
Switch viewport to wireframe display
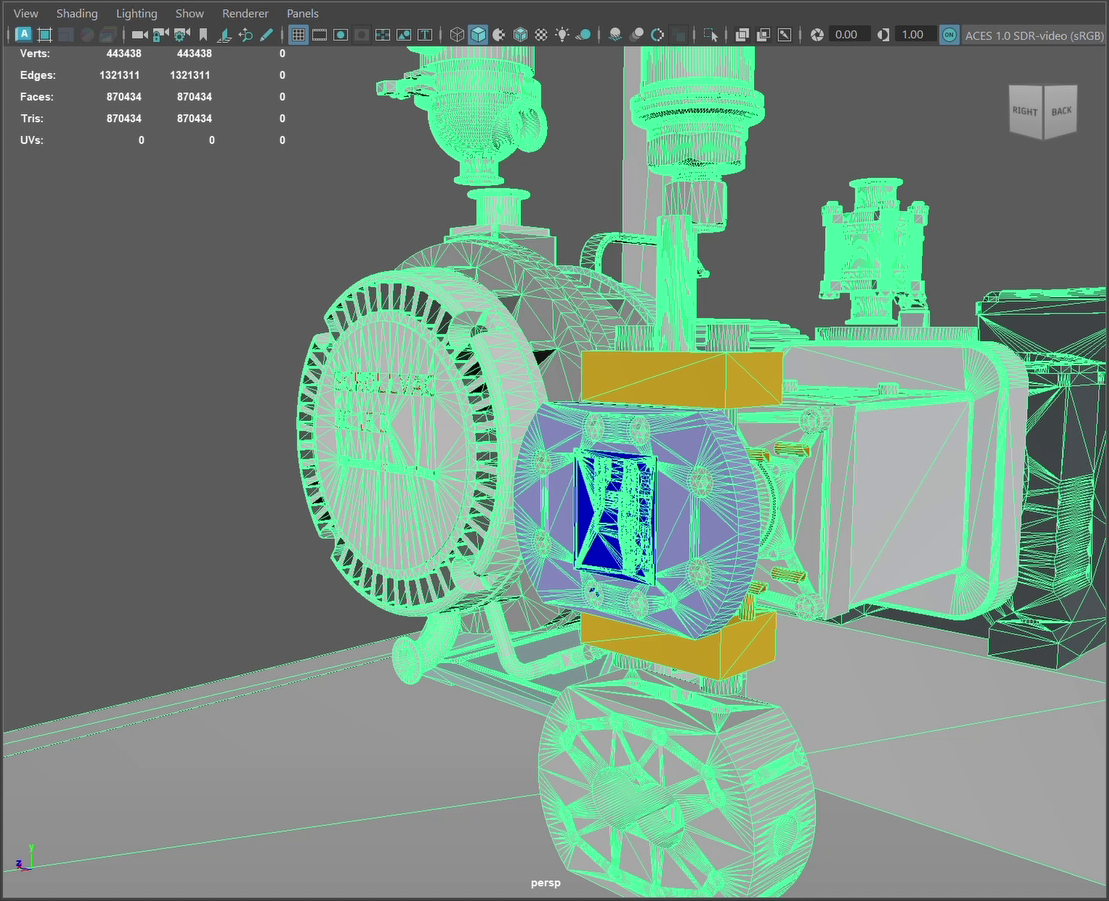point(456,34)
